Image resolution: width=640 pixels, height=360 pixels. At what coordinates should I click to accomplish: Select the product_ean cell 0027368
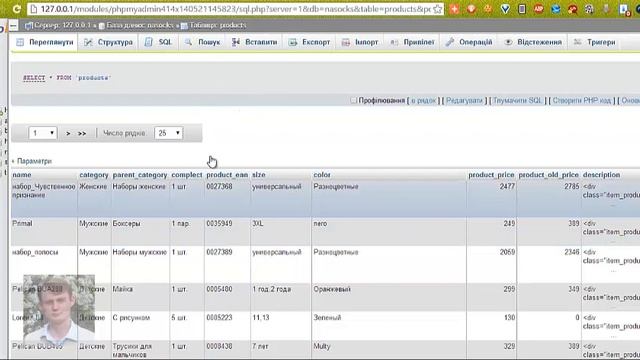tap(219, 187)
